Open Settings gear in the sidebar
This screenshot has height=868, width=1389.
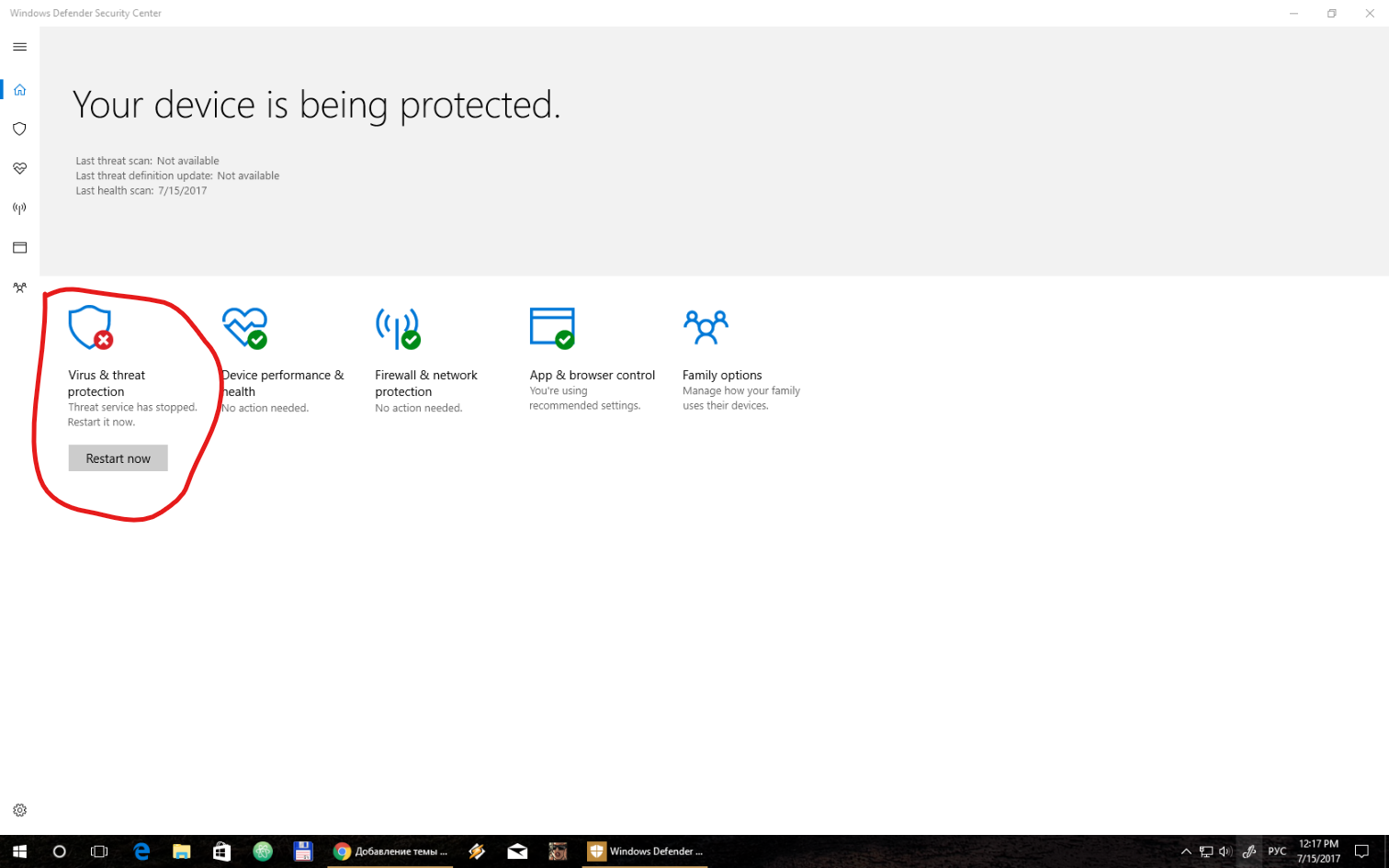tap(19, 810)
